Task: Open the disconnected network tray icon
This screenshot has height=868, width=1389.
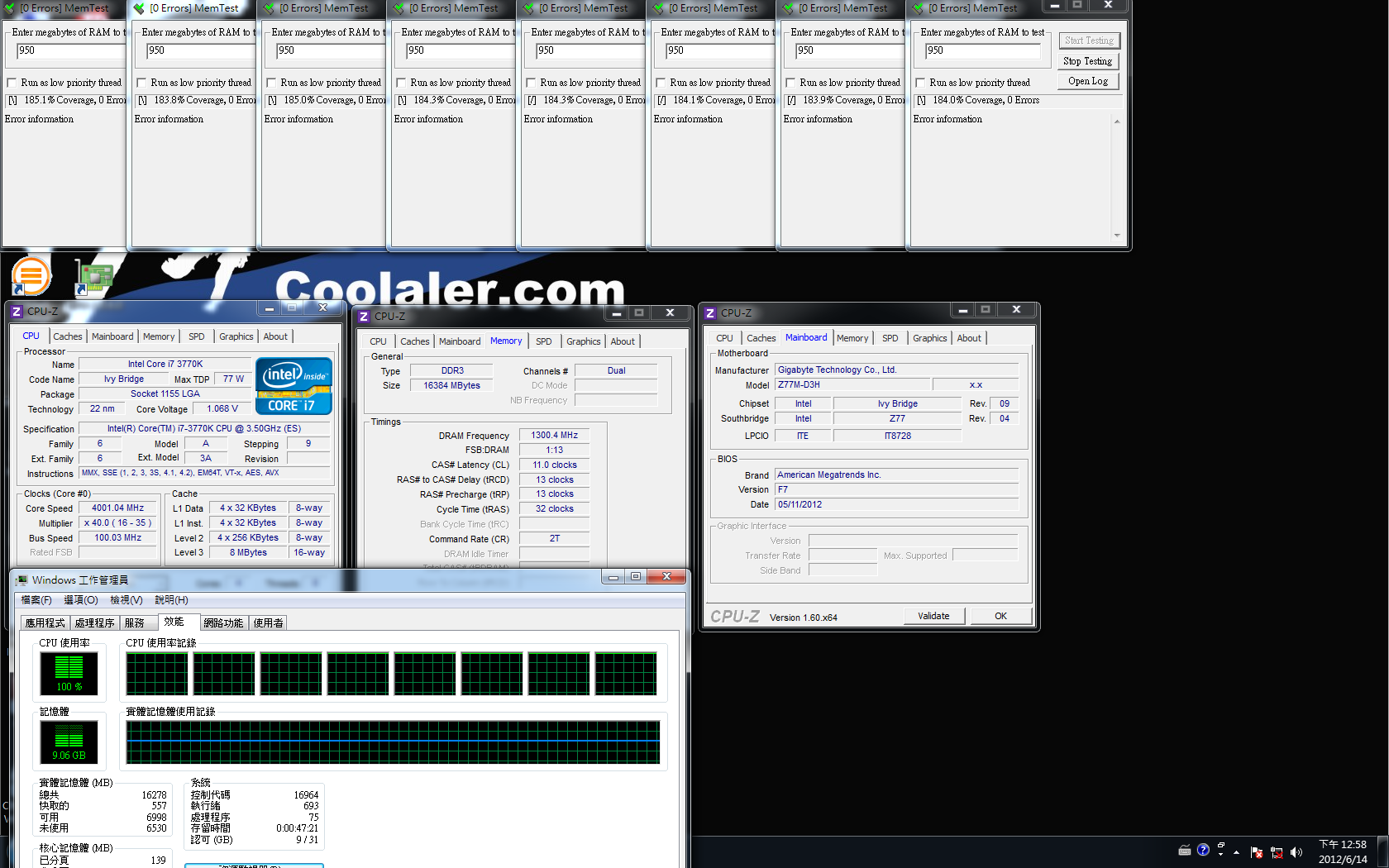Action: [x=1277, y=852]
